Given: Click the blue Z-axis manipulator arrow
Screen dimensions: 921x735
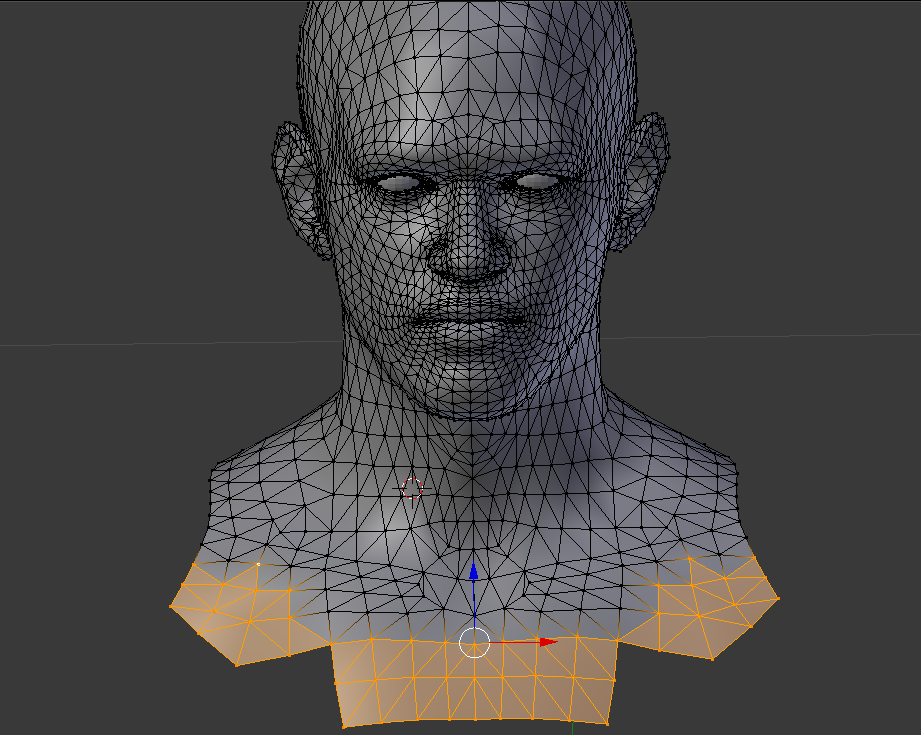Looking at the screenshot, I should click(x=473, y=572).
